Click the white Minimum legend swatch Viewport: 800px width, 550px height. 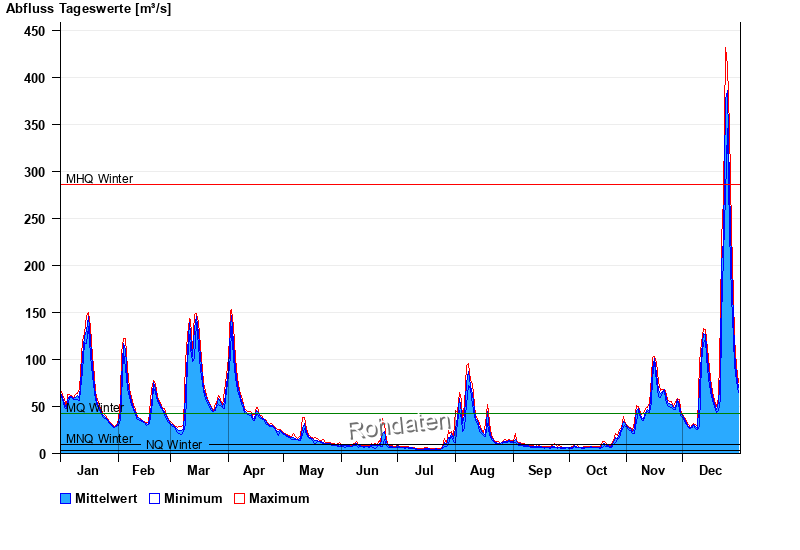(x=154, y=498)
